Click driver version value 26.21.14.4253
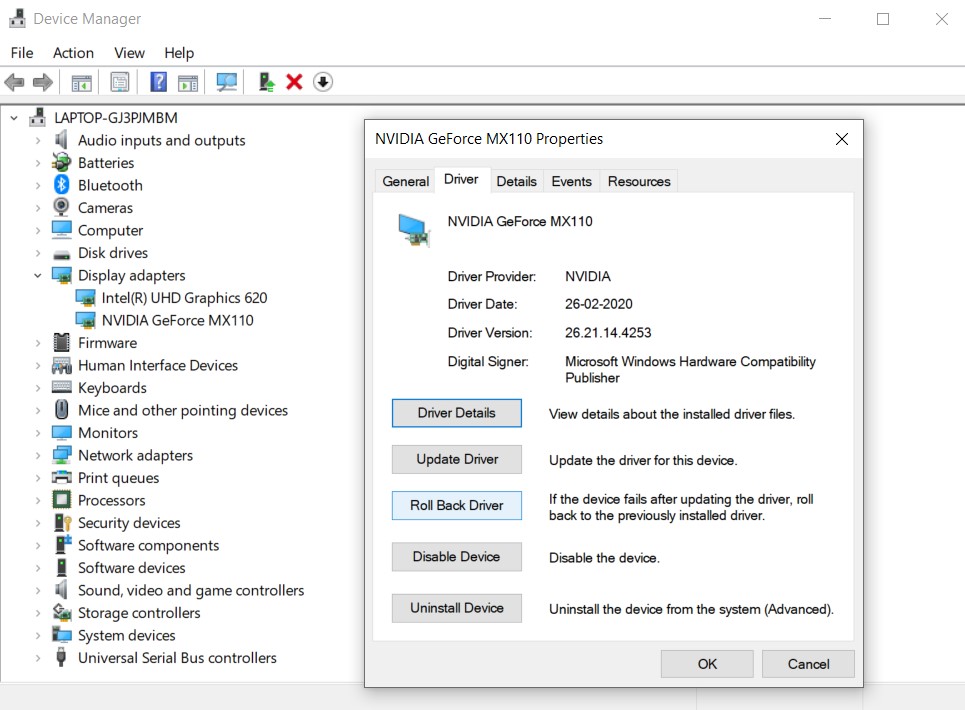 [x=608, y=333]
